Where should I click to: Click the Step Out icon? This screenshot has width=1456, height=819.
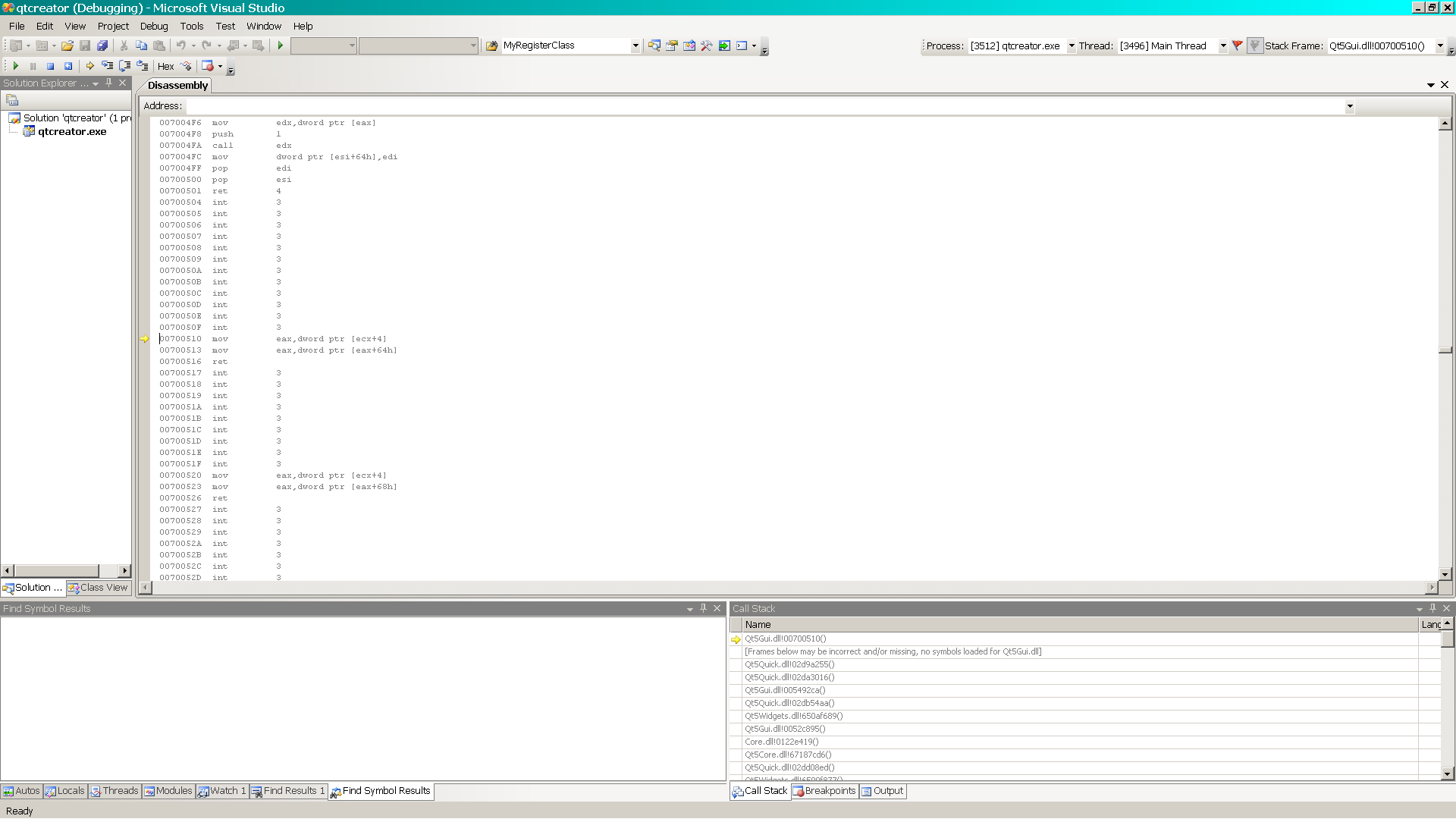143,67
